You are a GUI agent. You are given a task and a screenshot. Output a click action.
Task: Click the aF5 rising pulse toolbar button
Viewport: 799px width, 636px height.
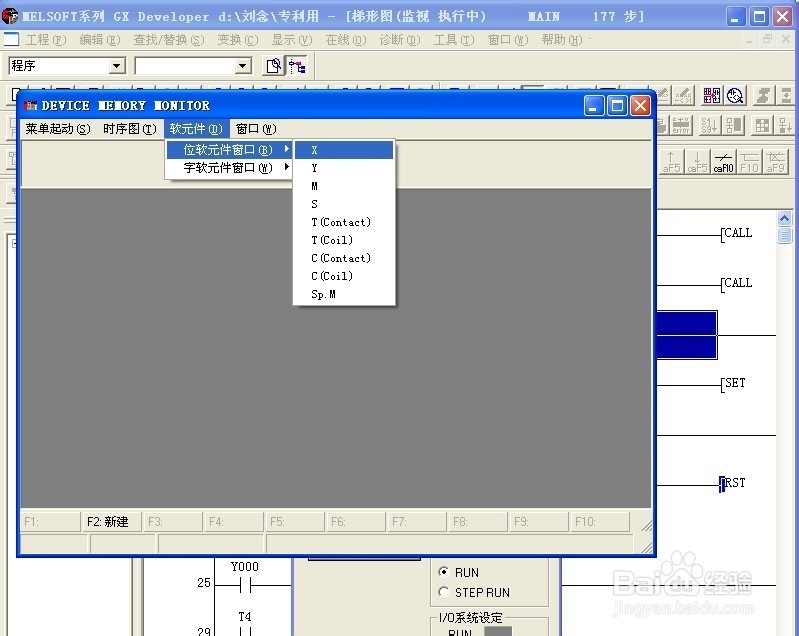point(671,162)
